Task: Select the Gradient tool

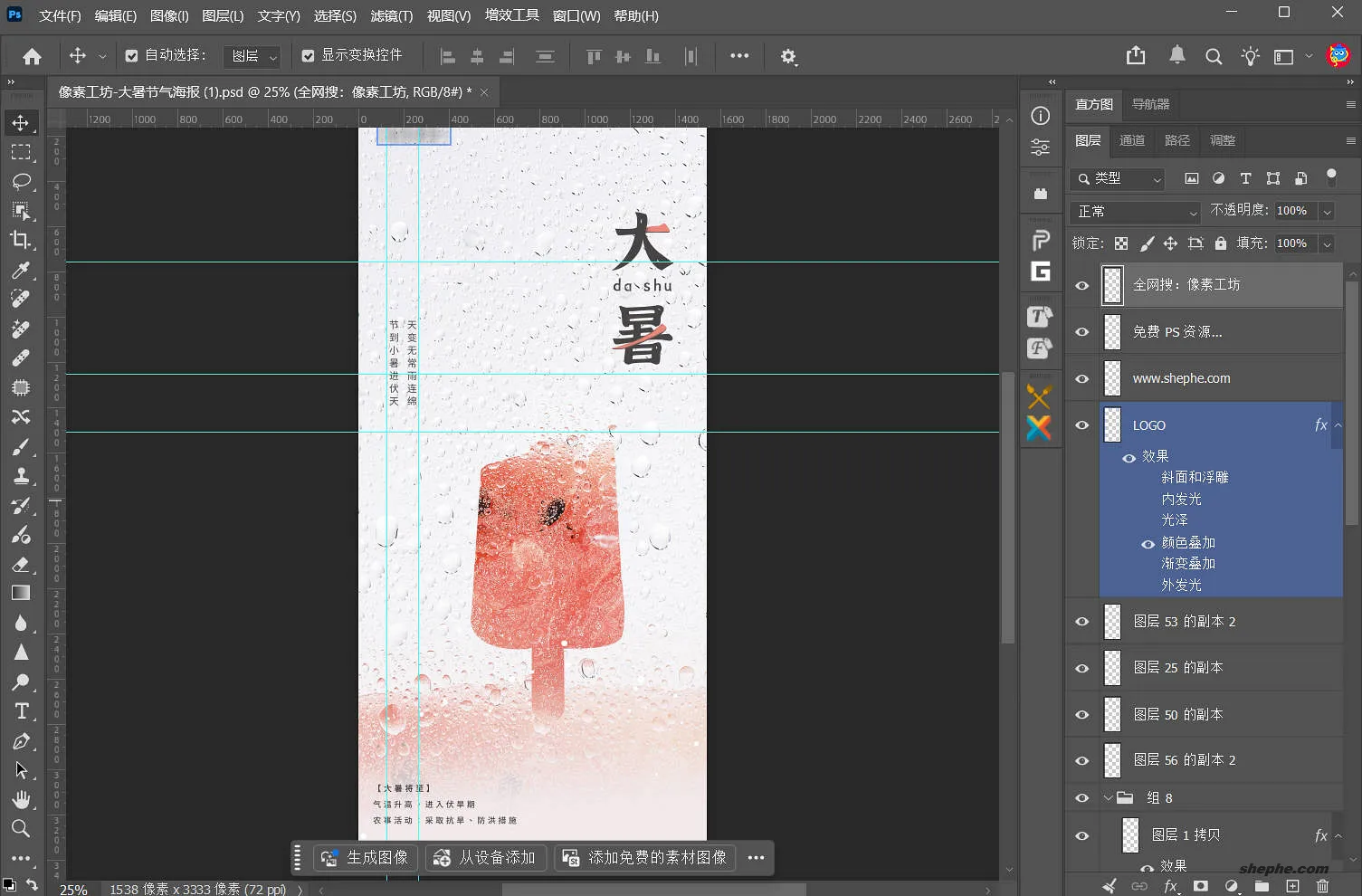Action: coord(21,593)
